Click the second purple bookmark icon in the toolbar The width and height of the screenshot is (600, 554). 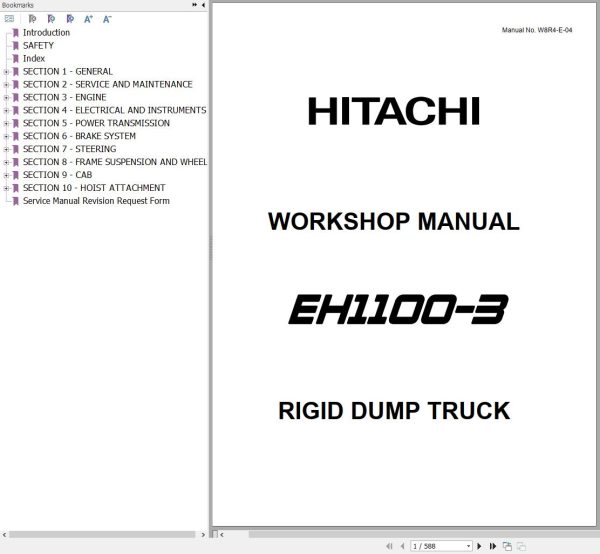point(51,19)
